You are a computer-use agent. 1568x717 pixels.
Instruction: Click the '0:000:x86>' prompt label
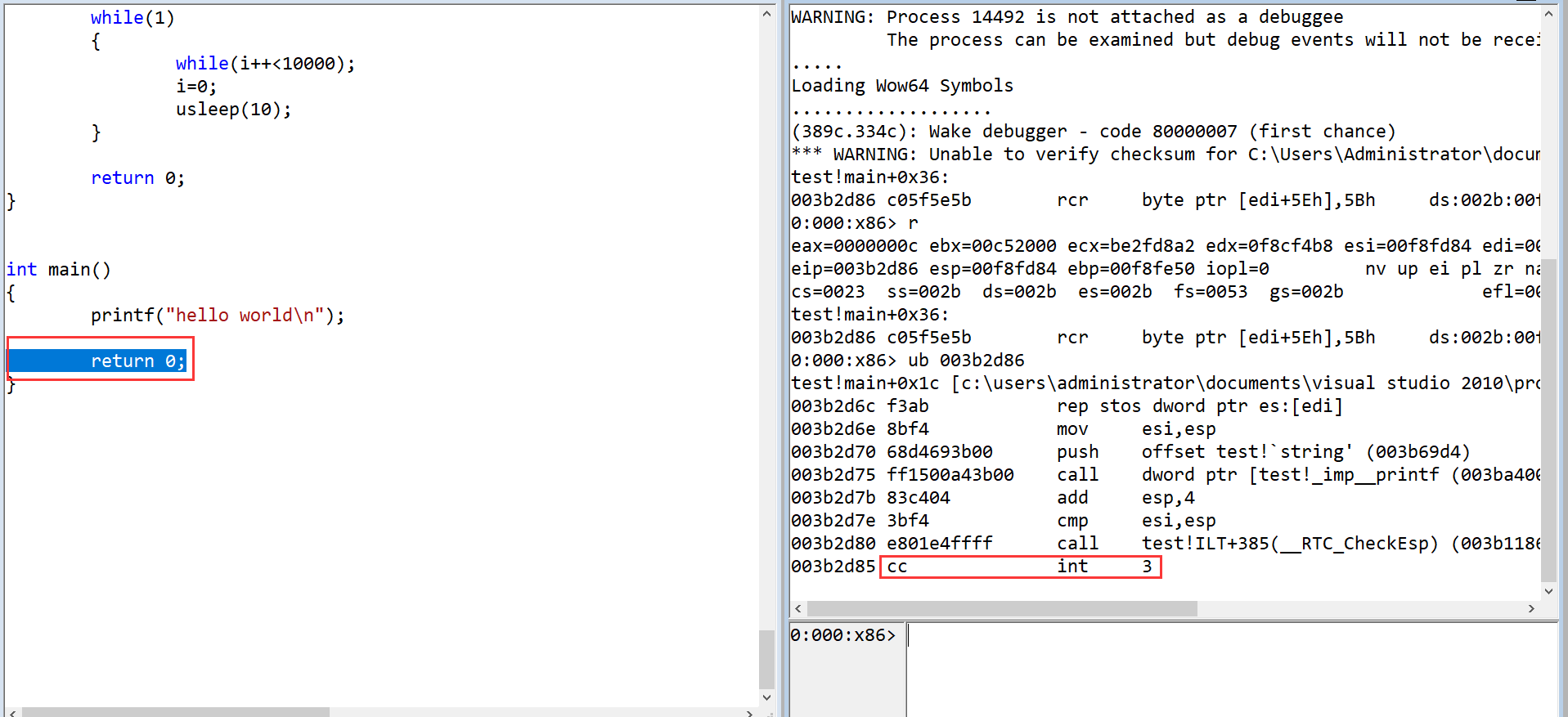point(843,635)
